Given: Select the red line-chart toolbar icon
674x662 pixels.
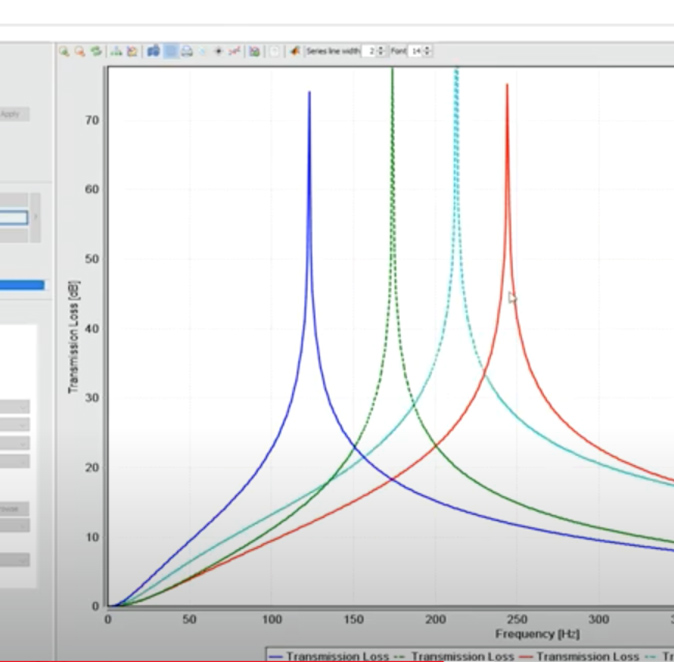Looking at the screenshot, I should coord(235,51).
